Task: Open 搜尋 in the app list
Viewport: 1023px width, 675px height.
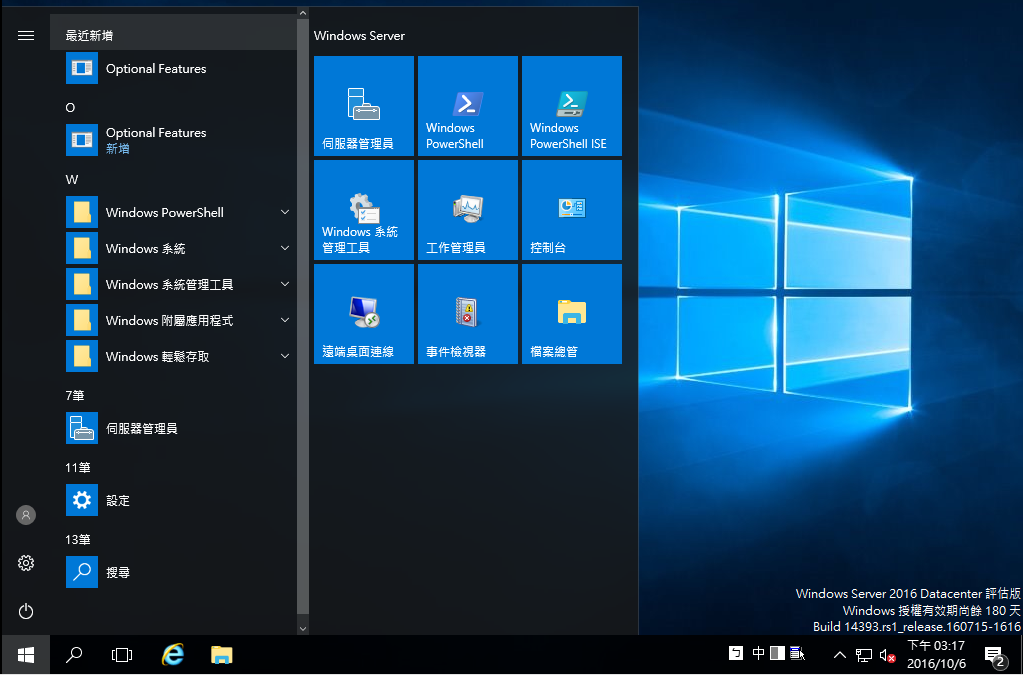Action: coord(174,572)
